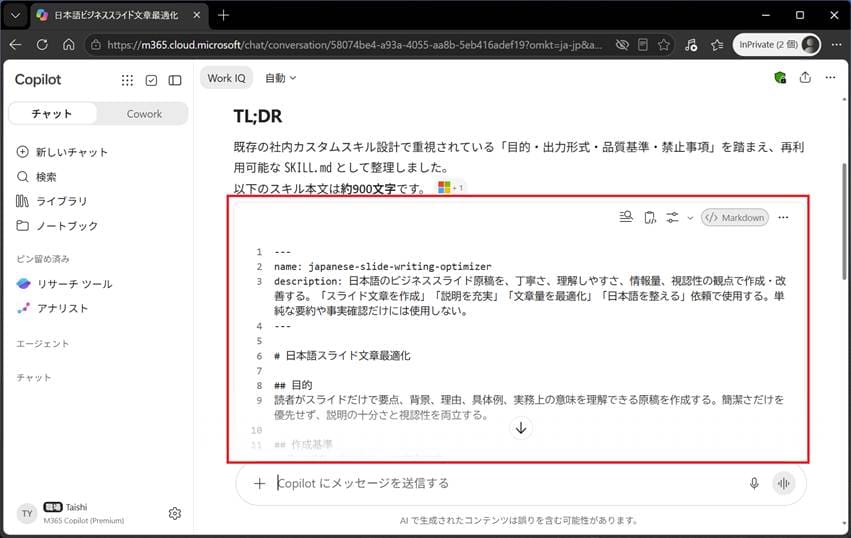Start a 新しいチャット

tap(62, 152)
